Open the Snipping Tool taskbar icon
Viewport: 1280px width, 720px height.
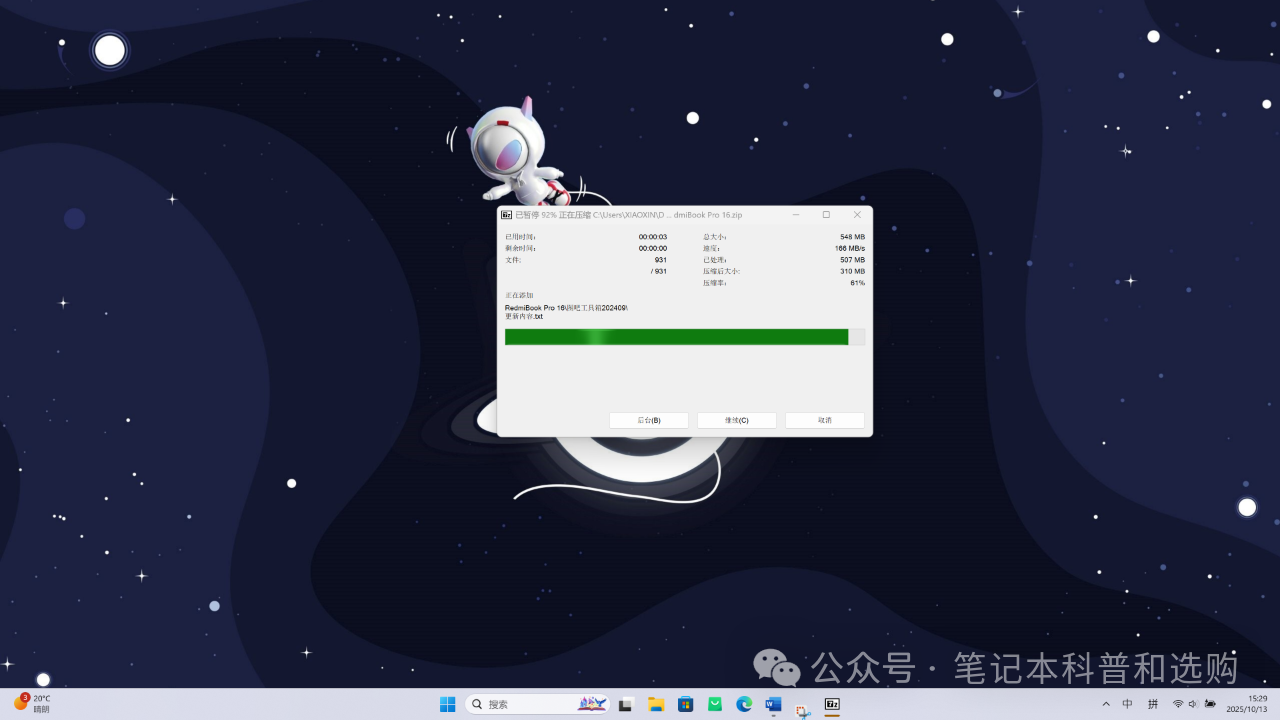tap(802, 710)
